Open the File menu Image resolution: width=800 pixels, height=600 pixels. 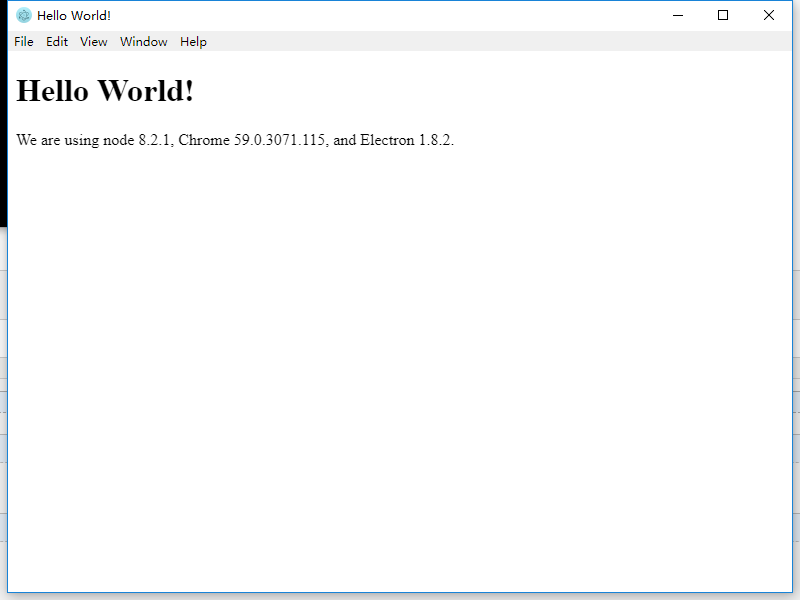(23, 42)
